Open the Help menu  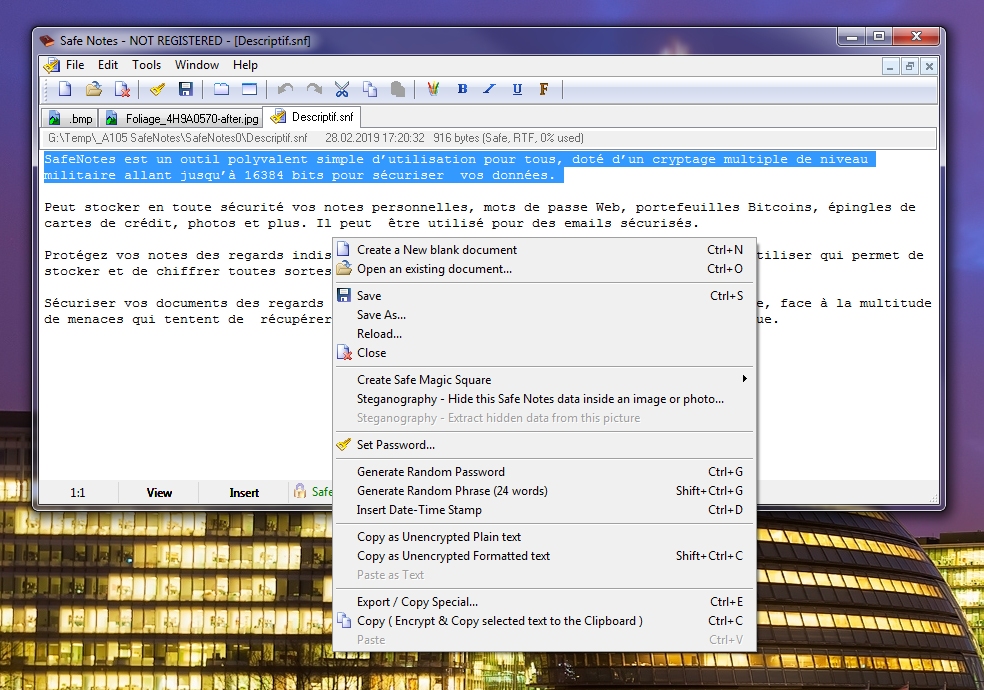[x=245, y=65]
